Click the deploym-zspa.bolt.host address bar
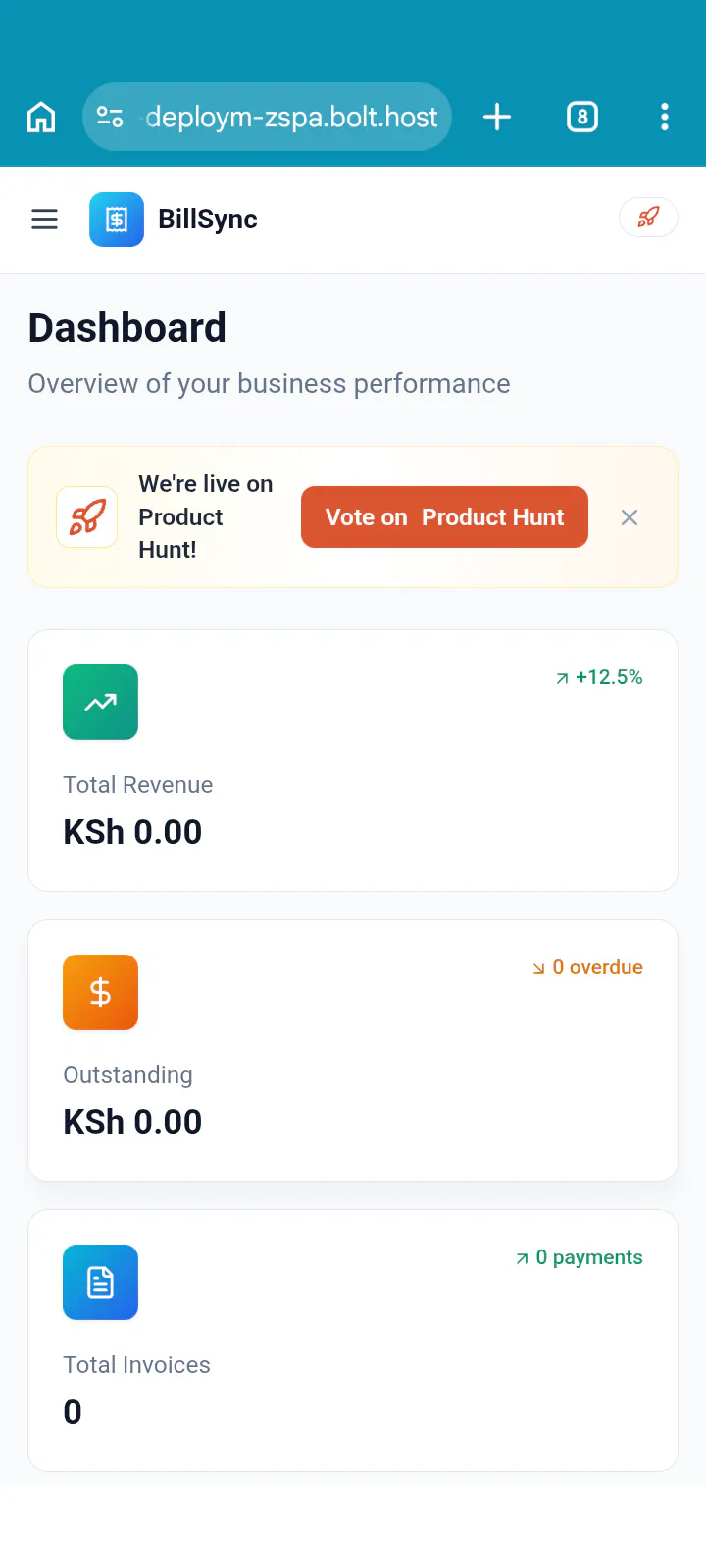Screen dimensions: 706x1568 (267, 117)
